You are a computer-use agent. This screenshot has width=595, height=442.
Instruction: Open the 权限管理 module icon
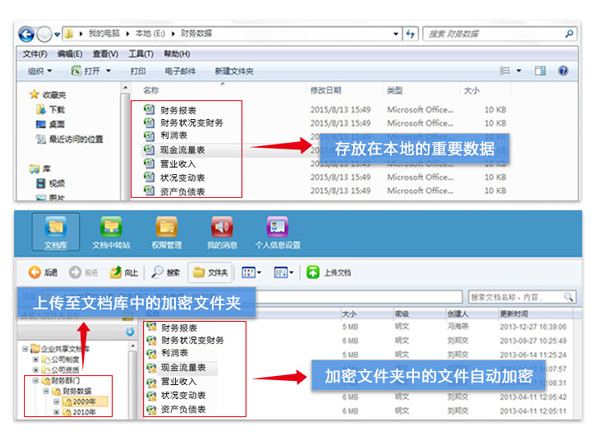pyautogui.click(x=167, y=232)
